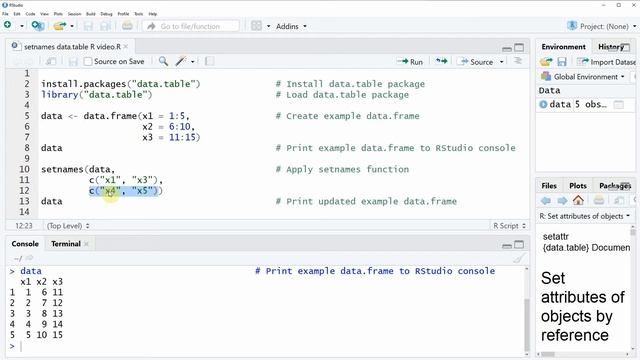Image resolution: width=640 pixels, height=360 pixels.
Task: Click Import Dataset in the Environment pane
Action: click(x=607, y=62)
